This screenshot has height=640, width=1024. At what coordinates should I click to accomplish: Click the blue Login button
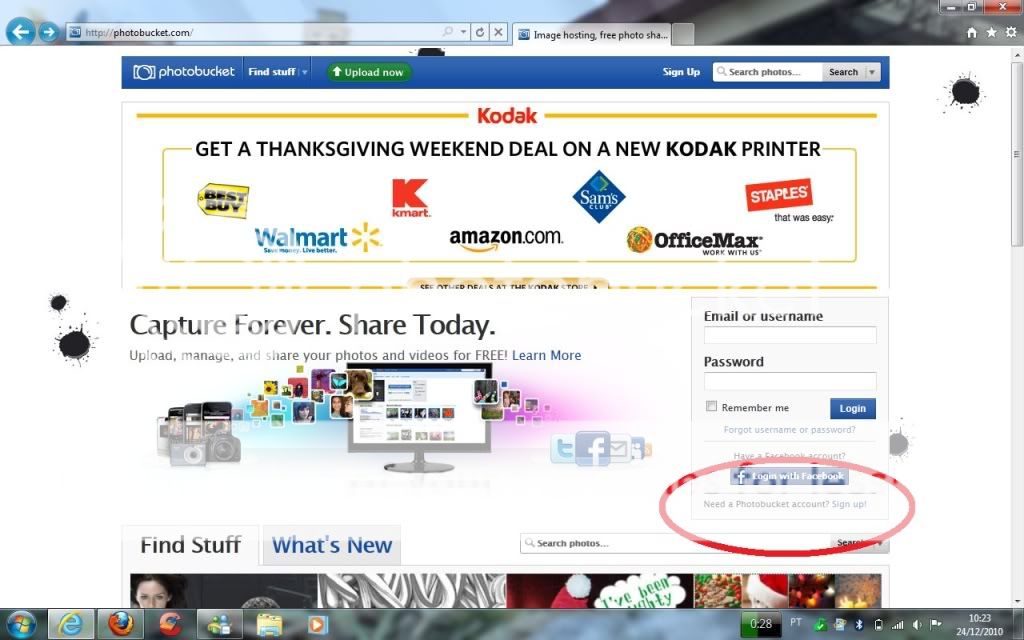pyautogui.click(x=852, y=408)
